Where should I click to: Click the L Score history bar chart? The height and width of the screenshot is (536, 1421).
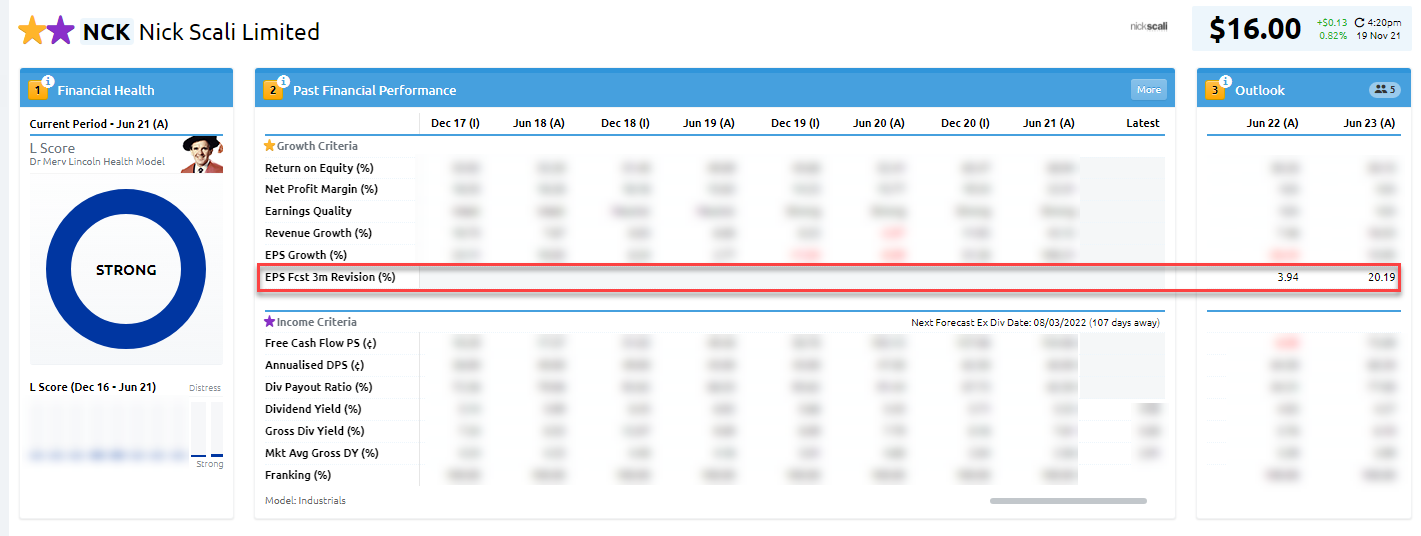[126, 430]
